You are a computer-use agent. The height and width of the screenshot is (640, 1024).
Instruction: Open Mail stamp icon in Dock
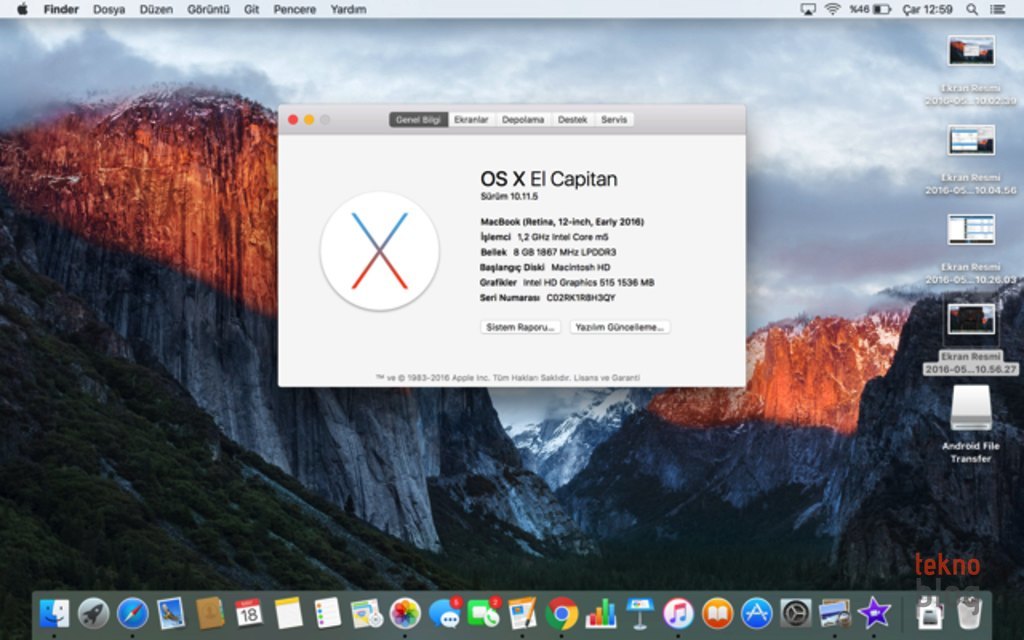pyautogui.click(x=171, y=613)
